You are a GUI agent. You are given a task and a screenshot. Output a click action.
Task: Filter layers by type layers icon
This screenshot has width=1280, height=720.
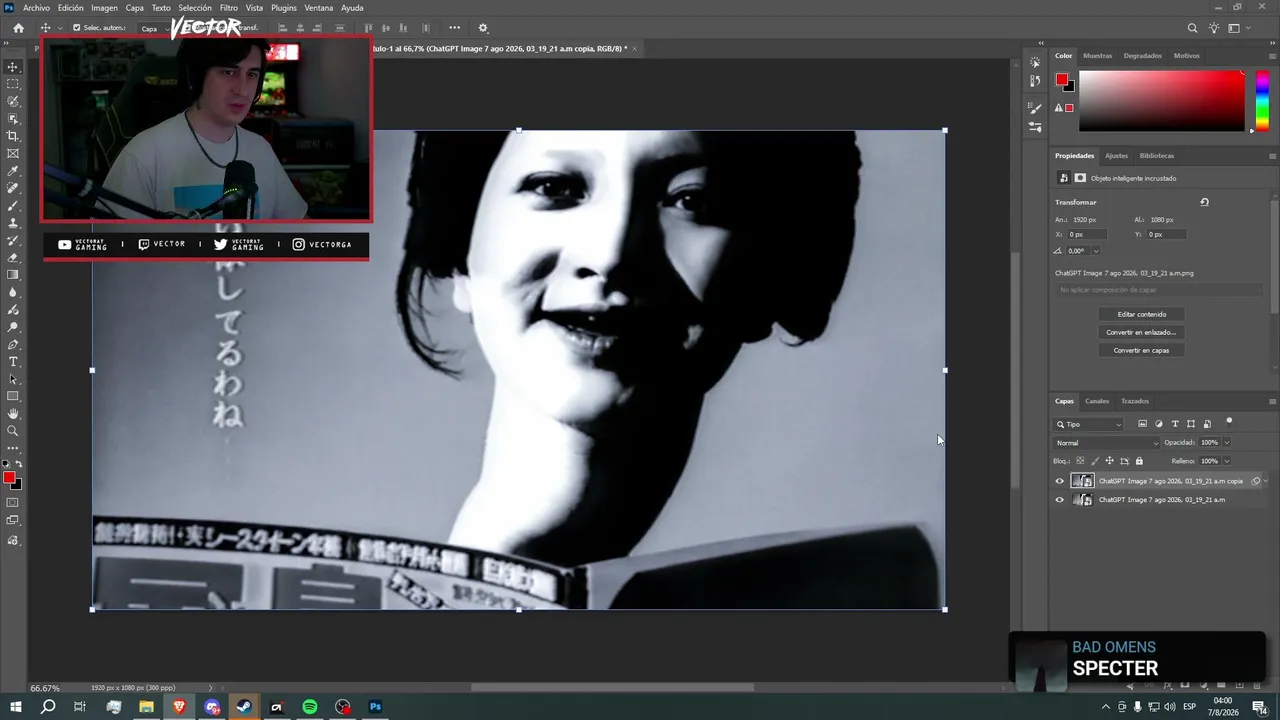click(1175, 424)
